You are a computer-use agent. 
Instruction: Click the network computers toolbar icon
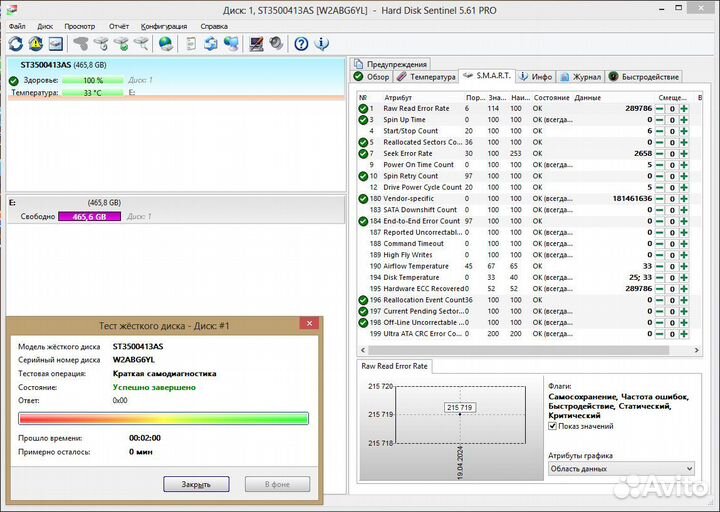tap(231, 44)
